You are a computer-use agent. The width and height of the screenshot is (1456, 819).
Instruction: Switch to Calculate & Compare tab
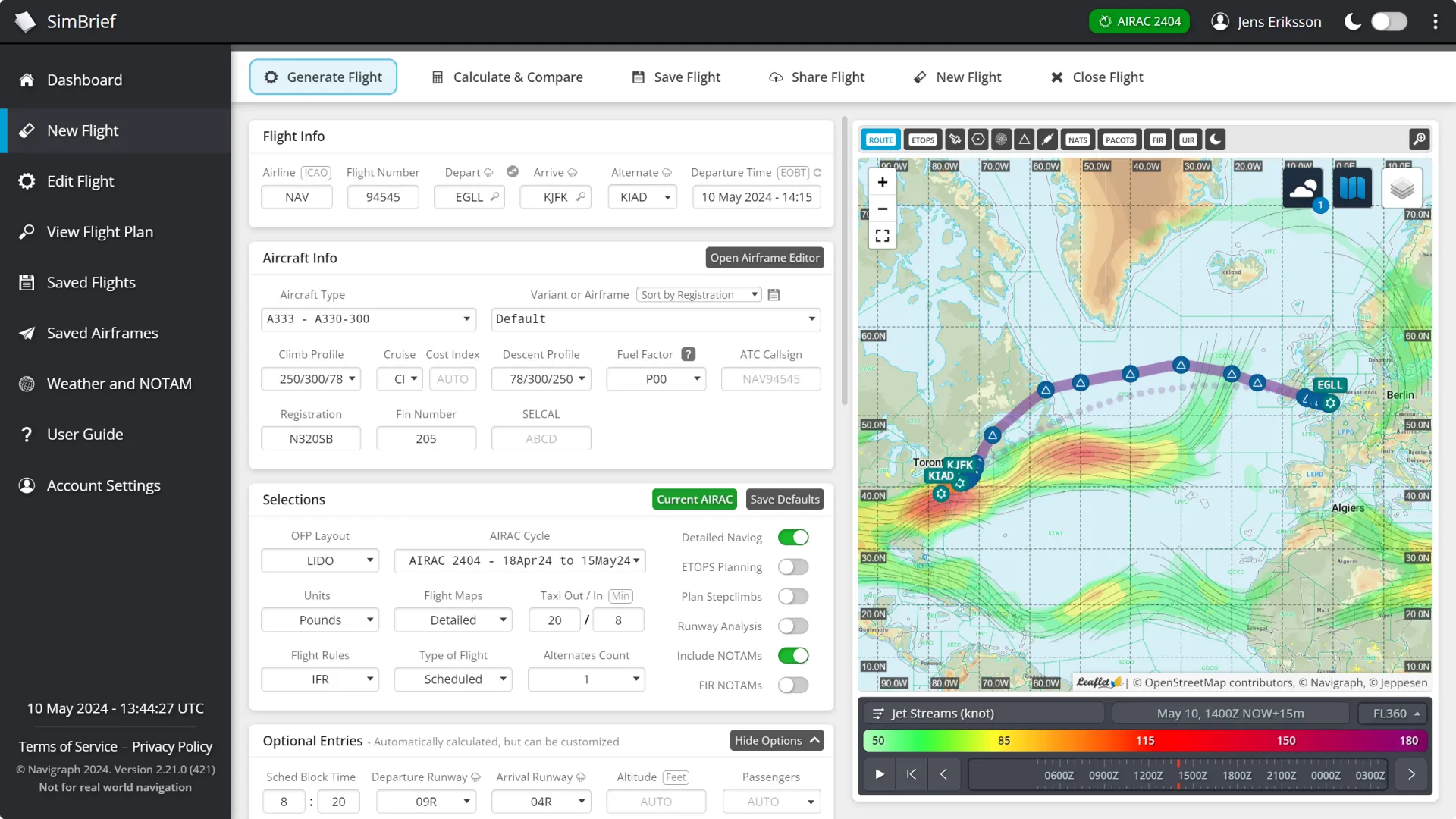tap(506, 77)
